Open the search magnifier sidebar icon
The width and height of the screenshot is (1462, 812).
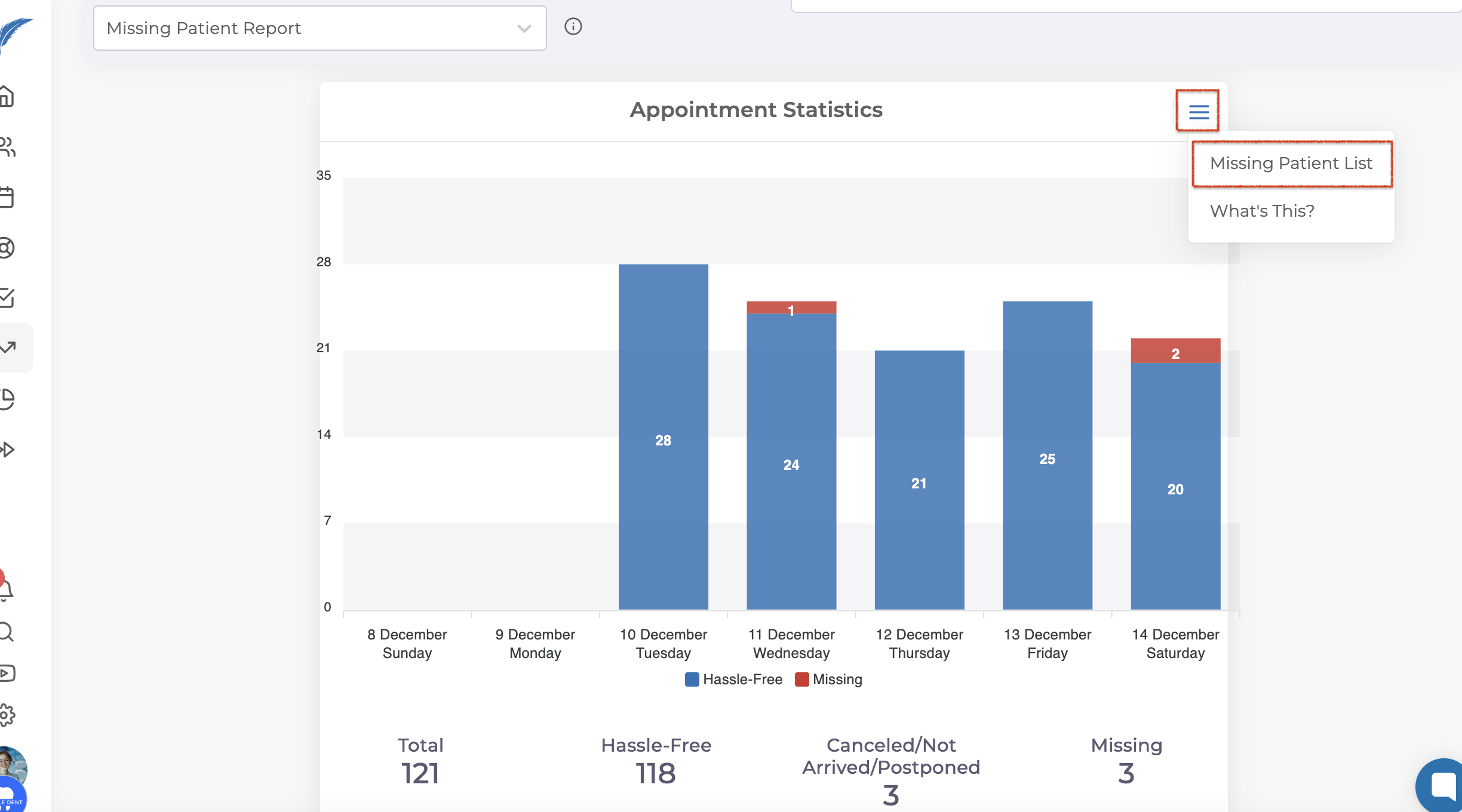6,632
